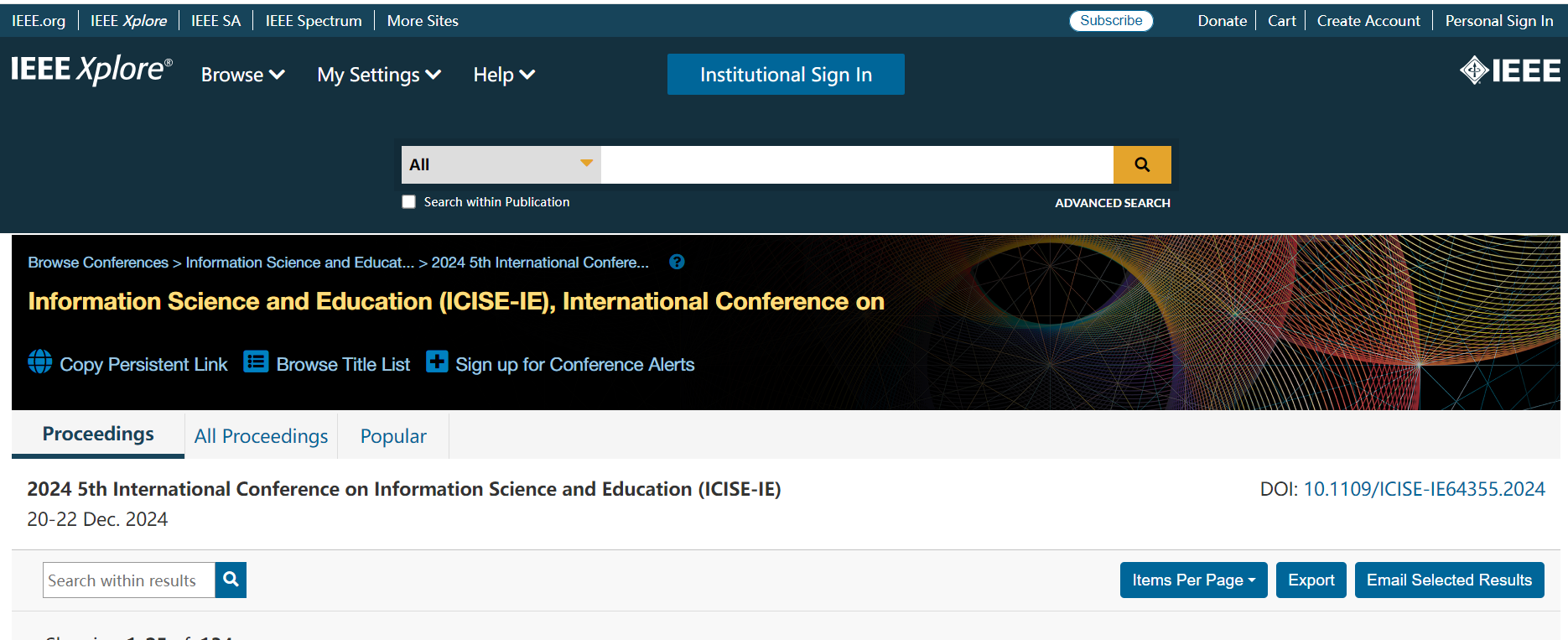The image size is (1568, 640).
Task: Click the Information Science and Educat... breadcrumb
Action: tap(299, 263)
